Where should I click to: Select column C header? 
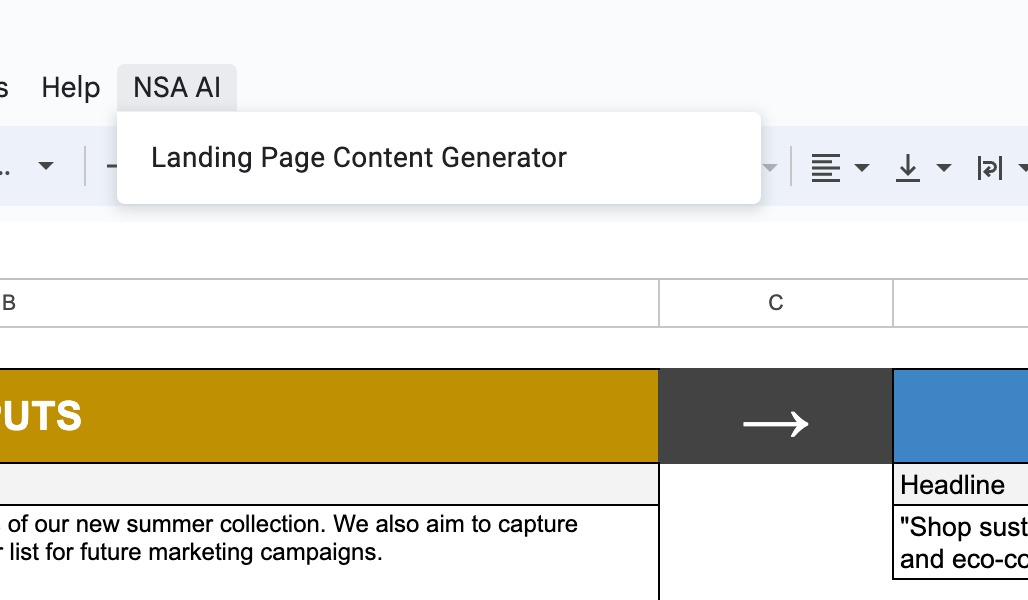pos(776,303)
